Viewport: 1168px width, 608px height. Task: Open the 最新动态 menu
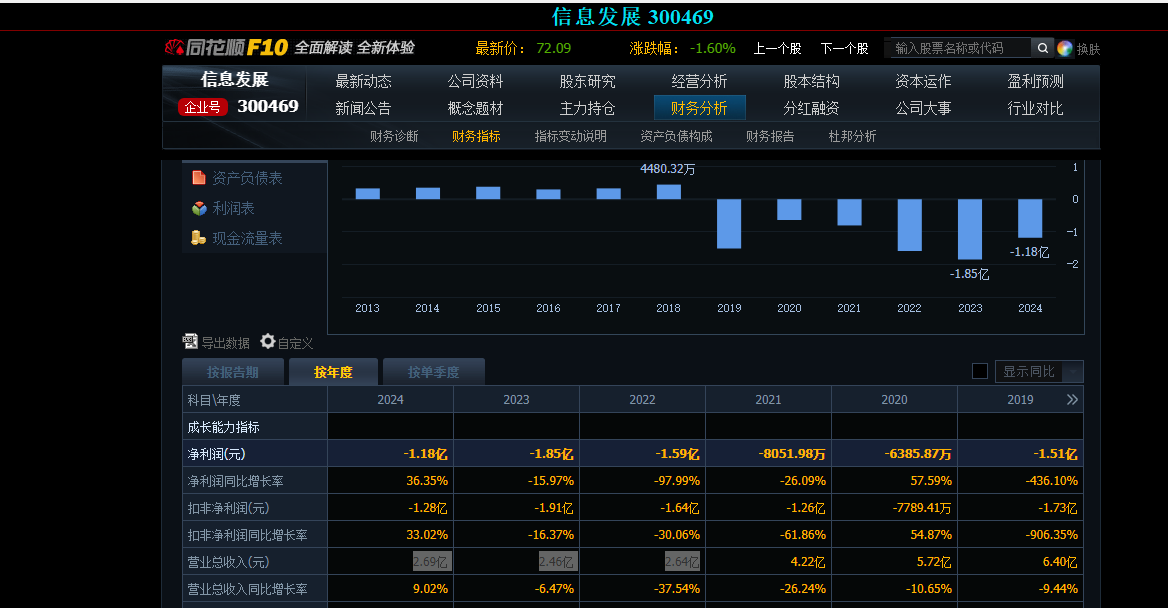tap(364, 81)
